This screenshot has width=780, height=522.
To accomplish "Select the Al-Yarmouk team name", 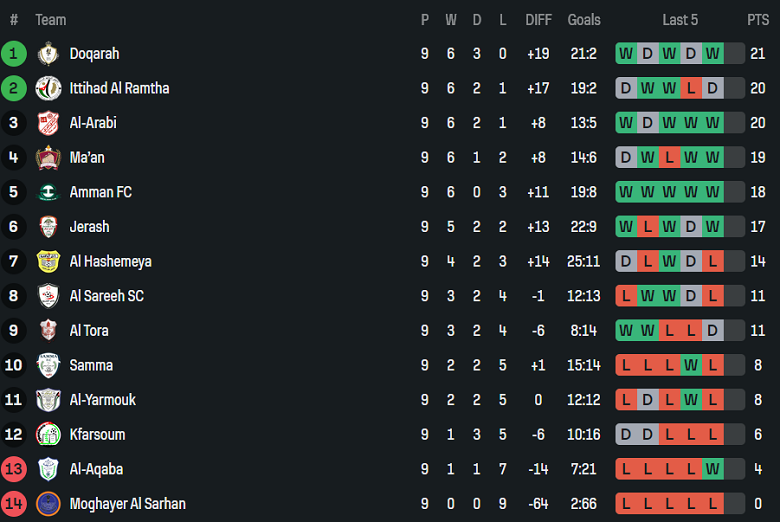I will click(x=102, y=400).
